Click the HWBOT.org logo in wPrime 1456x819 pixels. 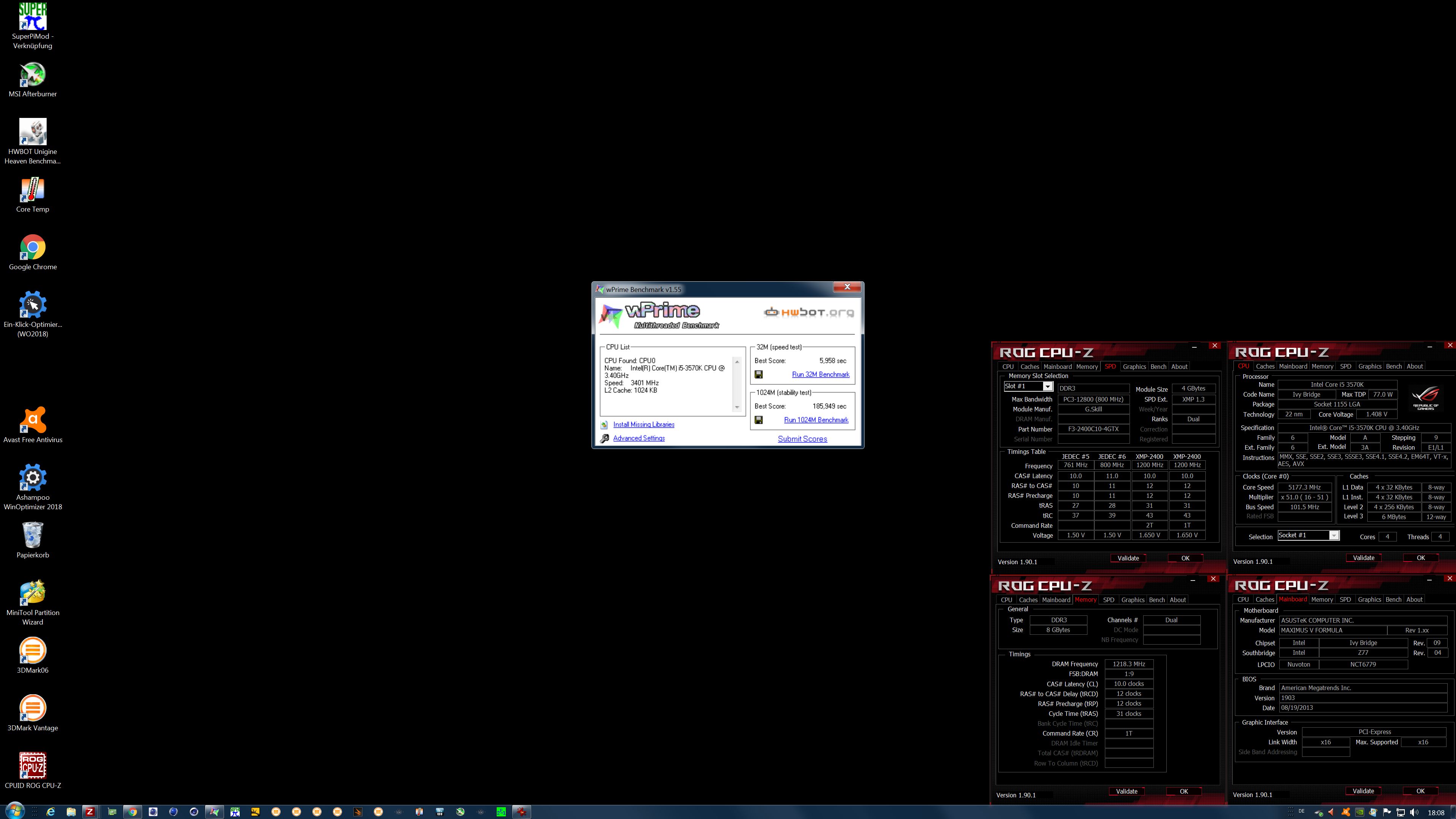pos(809,312)
